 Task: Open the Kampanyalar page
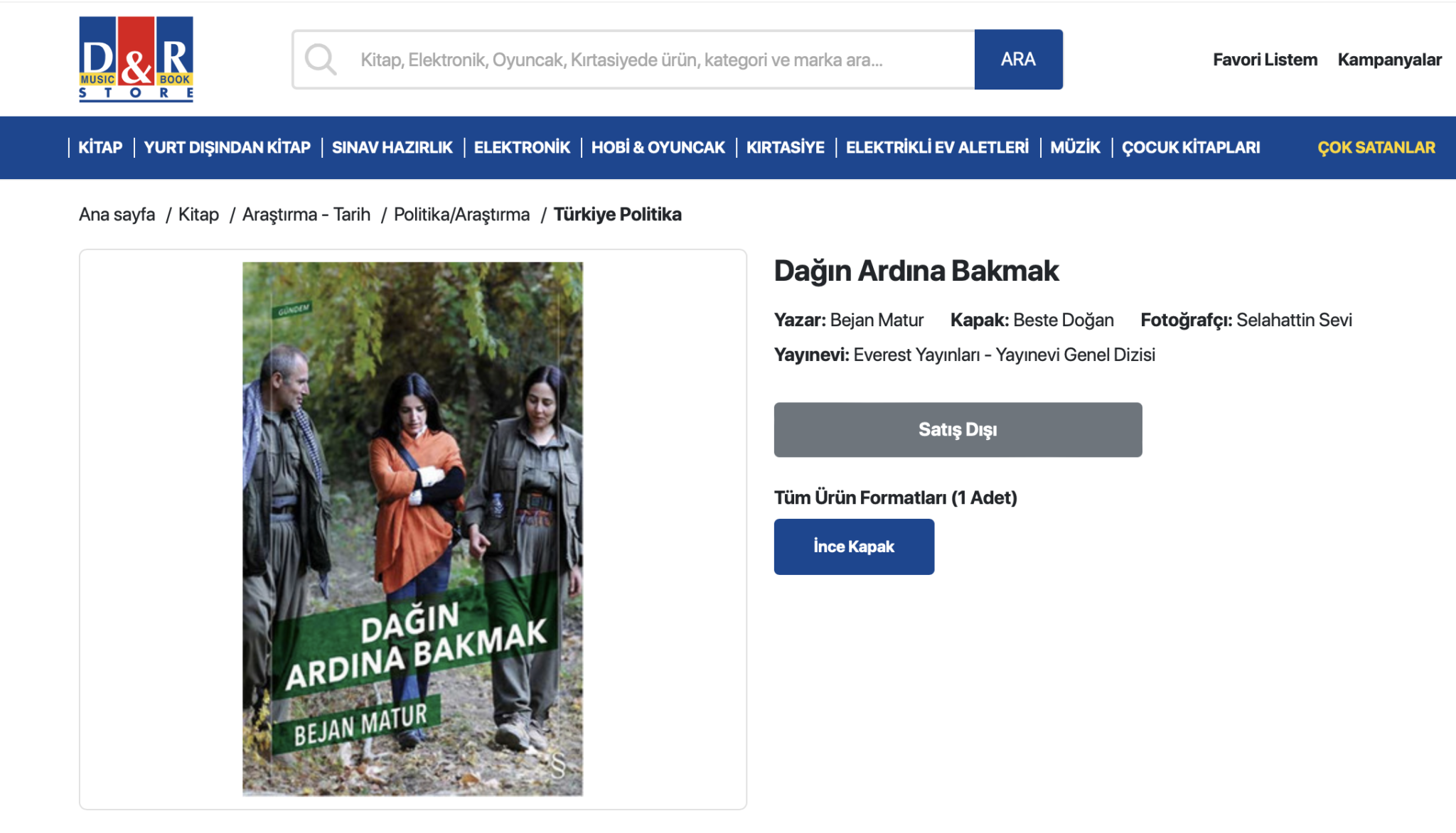tap(1389, 60)
